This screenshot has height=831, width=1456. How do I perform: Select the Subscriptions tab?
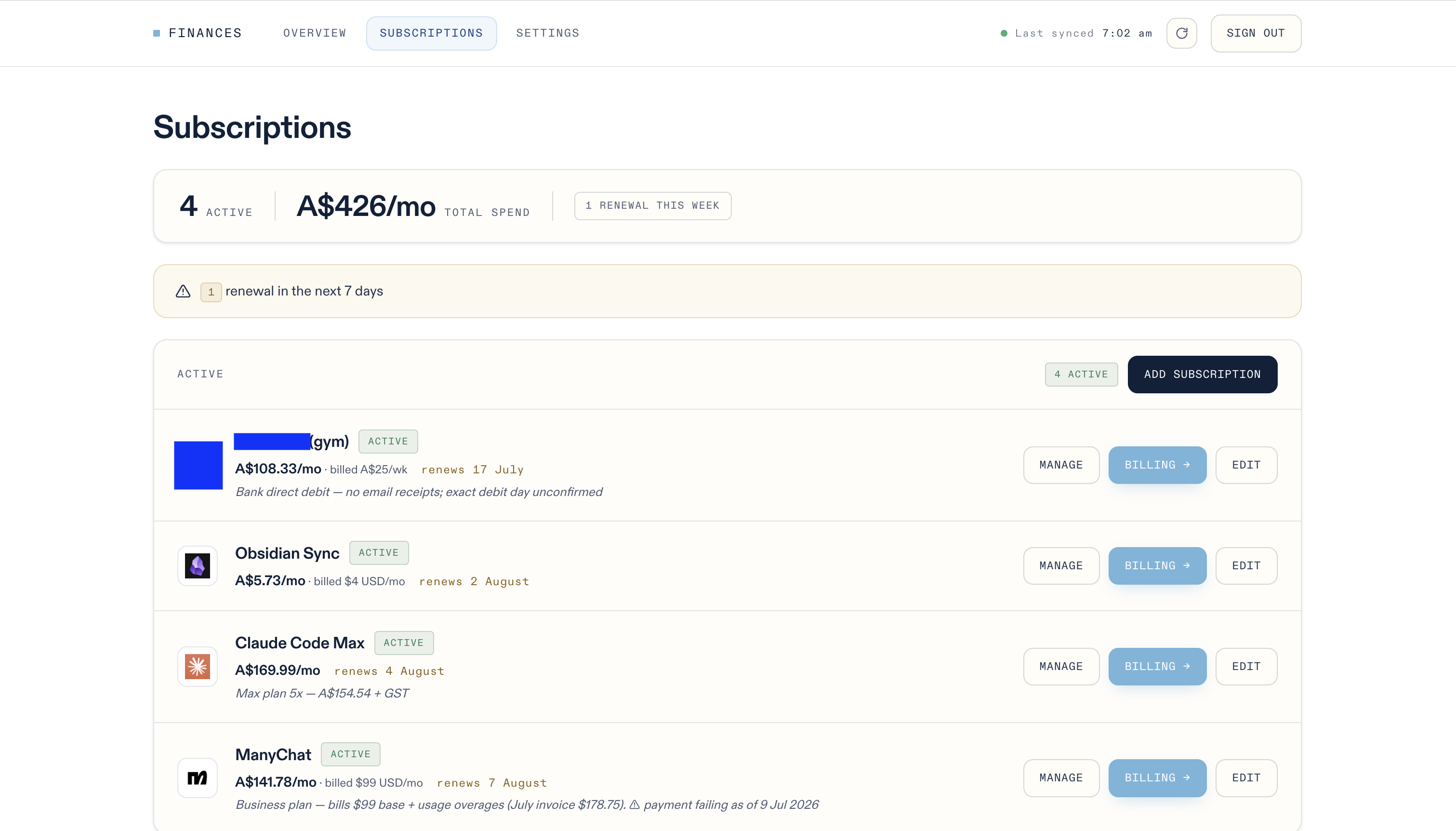431,33
